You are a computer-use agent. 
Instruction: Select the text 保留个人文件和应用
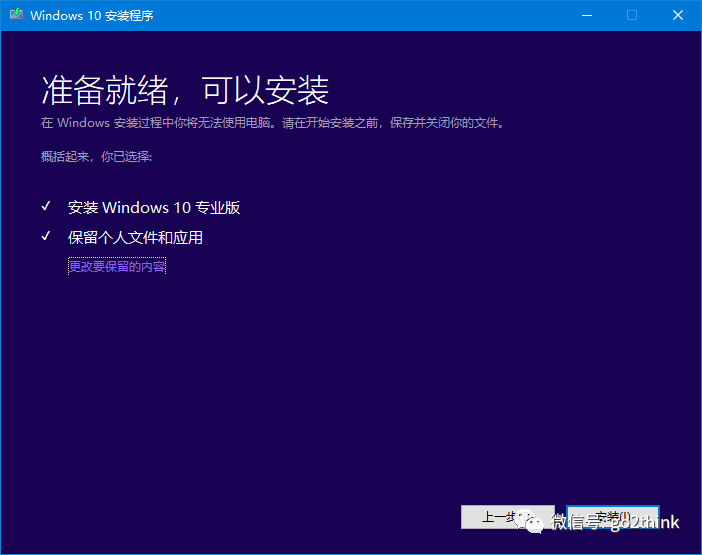coord(135,237)
